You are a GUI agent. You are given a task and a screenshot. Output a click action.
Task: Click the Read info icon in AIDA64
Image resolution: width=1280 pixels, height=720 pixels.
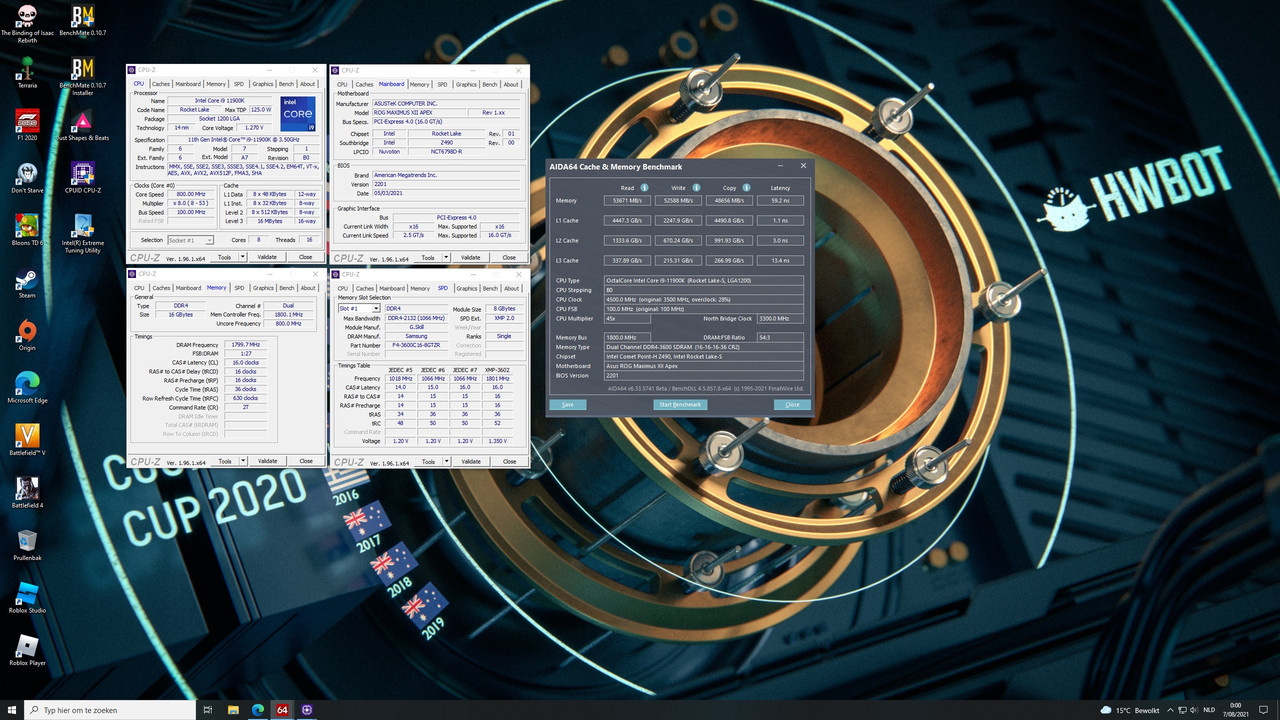pos(644,187)
